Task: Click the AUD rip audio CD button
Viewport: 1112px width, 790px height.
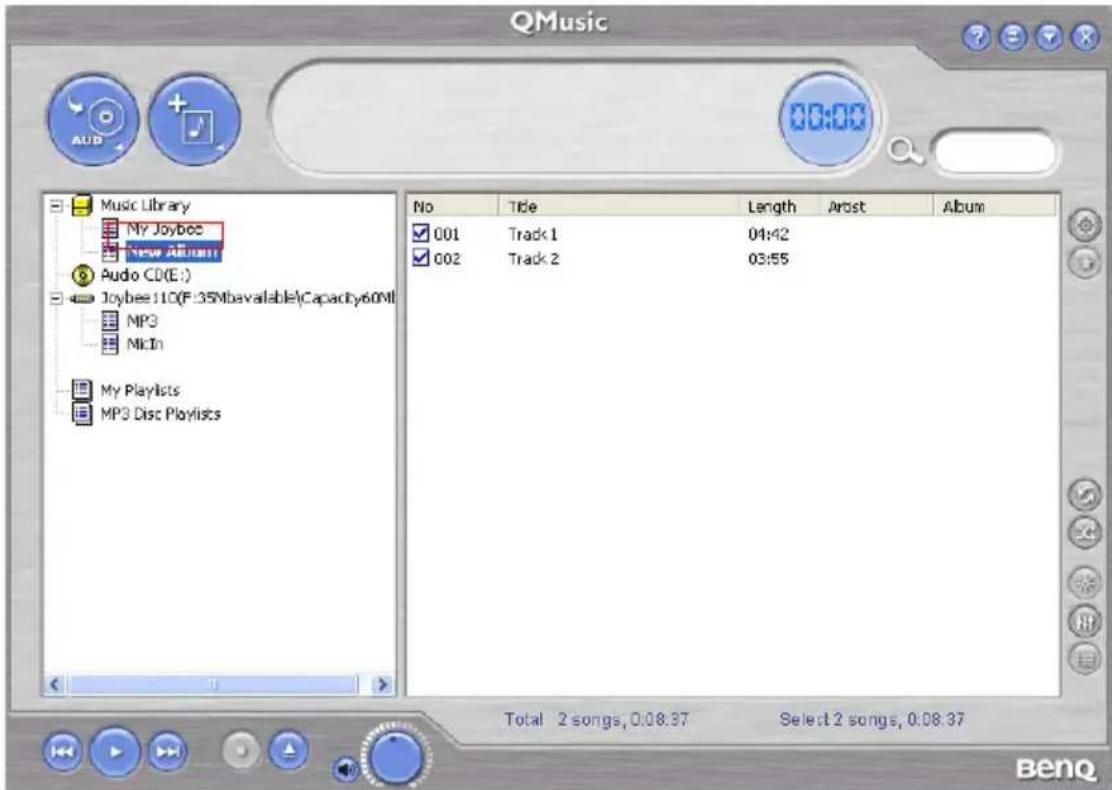Action: (x=93, y=120)
